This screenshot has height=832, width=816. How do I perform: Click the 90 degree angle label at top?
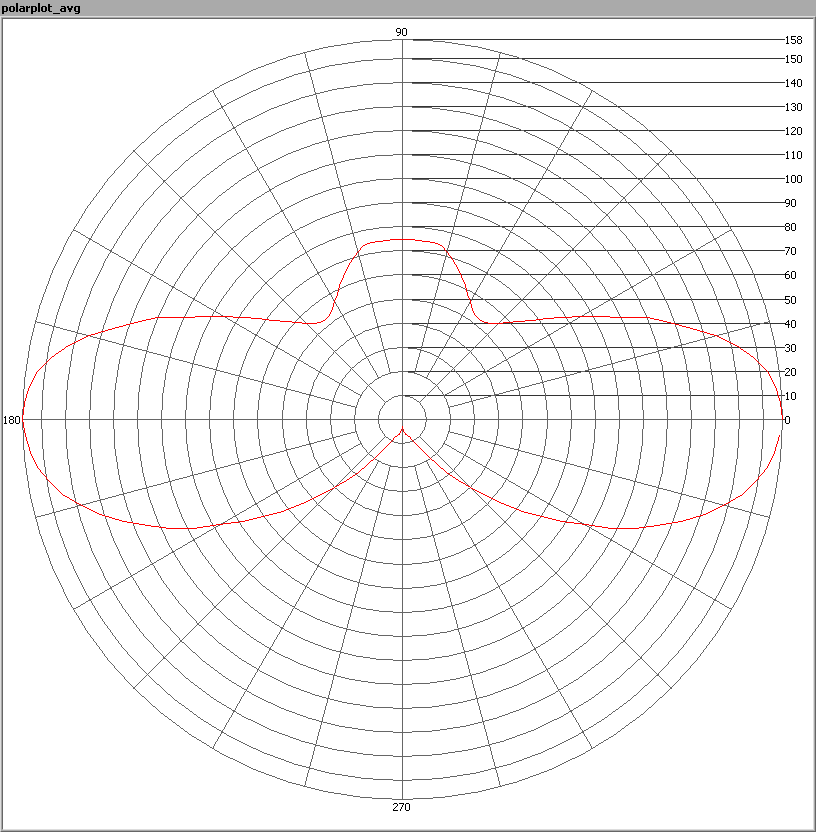point(401,32)
